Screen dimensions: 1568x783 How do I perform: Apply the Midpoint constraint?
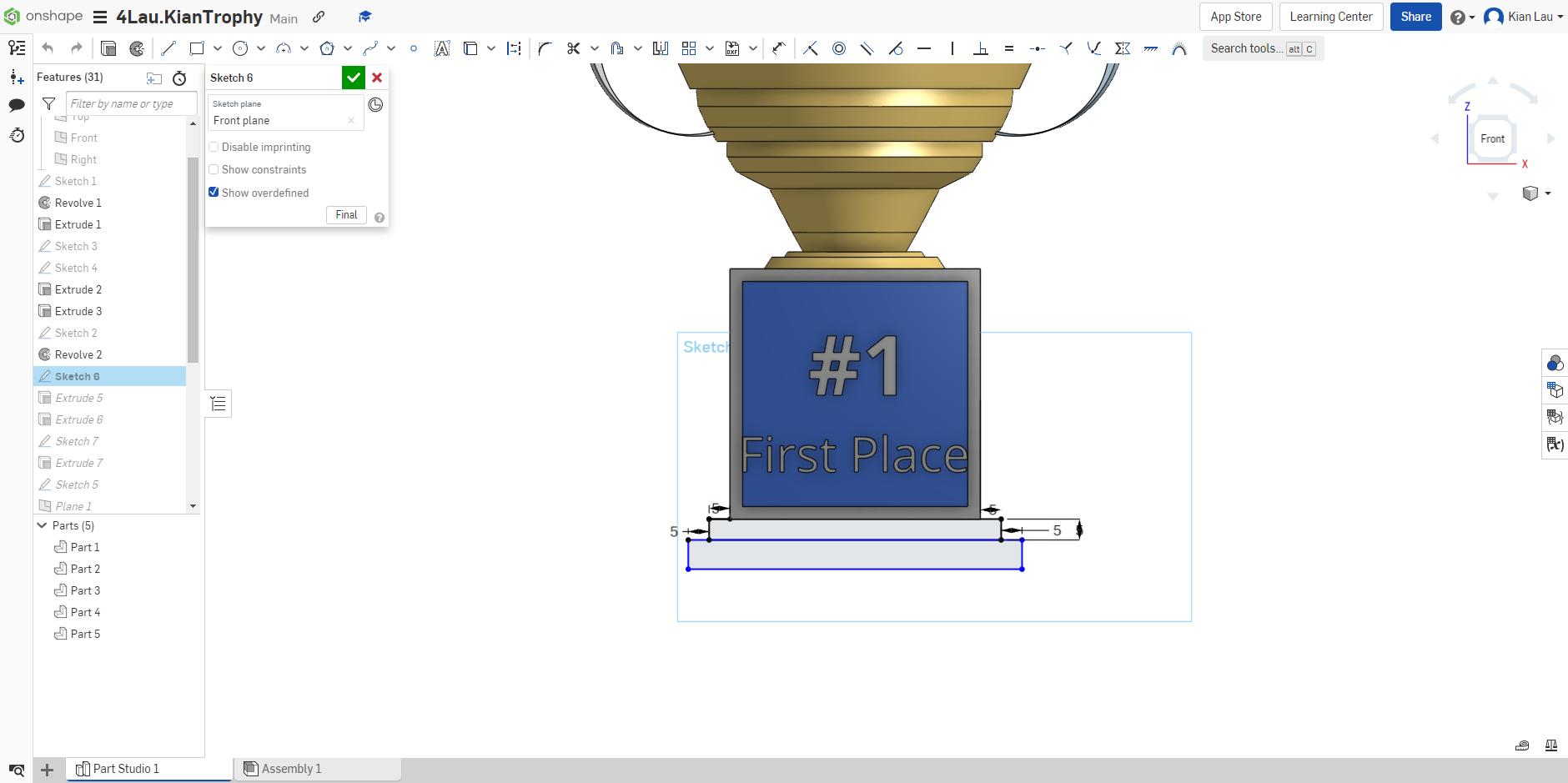pos(1038,48)
